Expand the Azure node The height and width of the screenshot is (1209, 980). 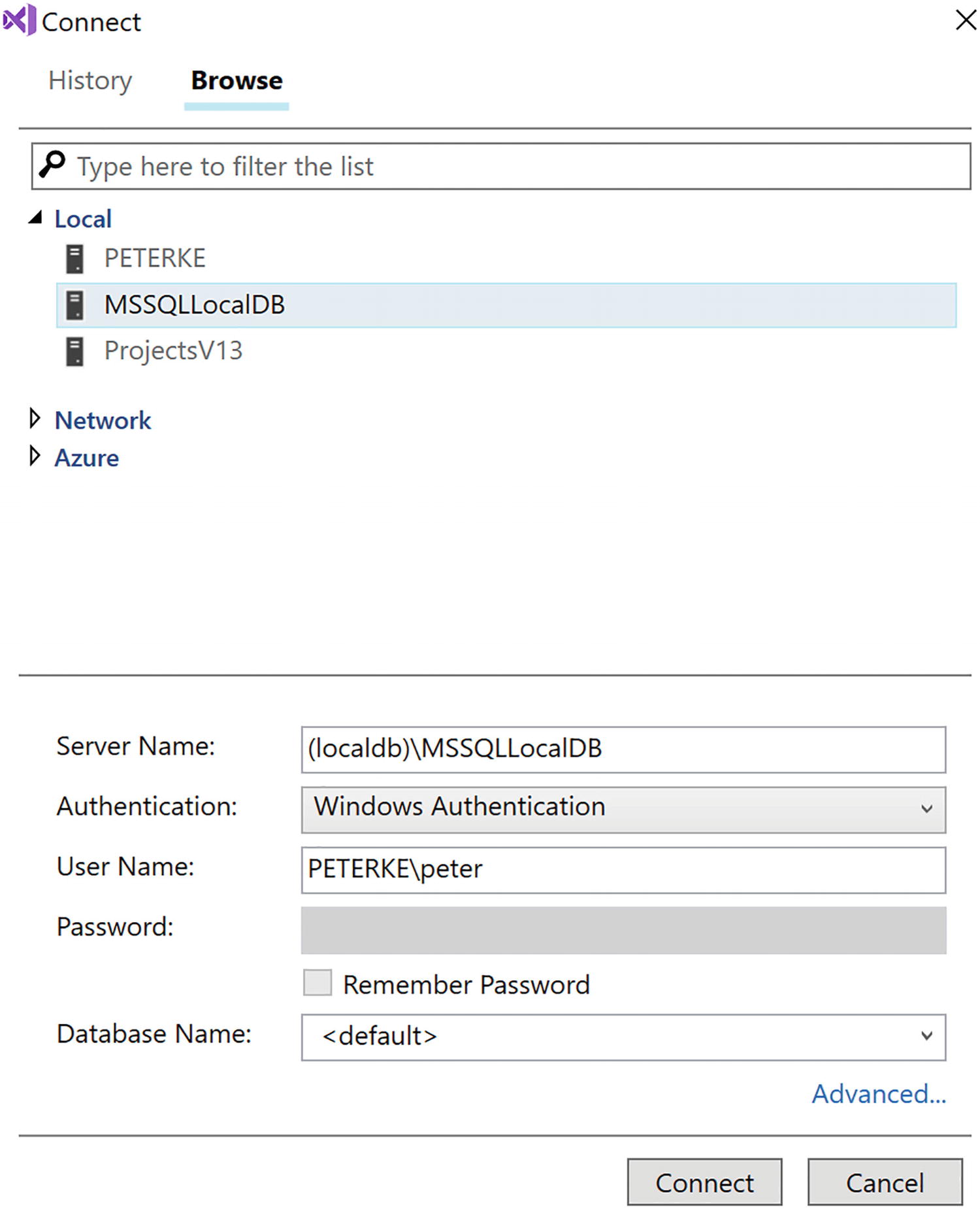(x=35, y=457)
